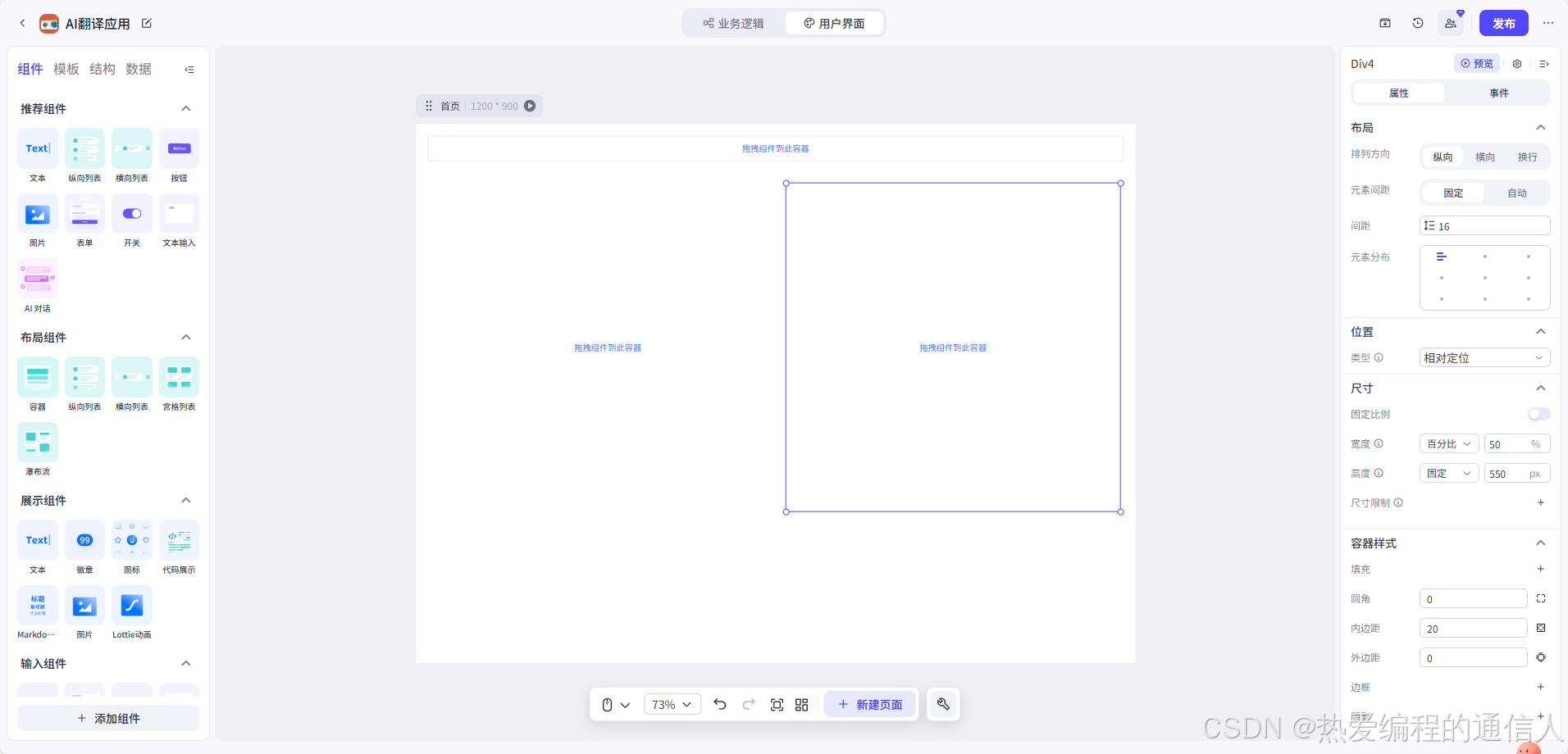Choose the 瀑布流 waterfall component

tap(38, 449)
